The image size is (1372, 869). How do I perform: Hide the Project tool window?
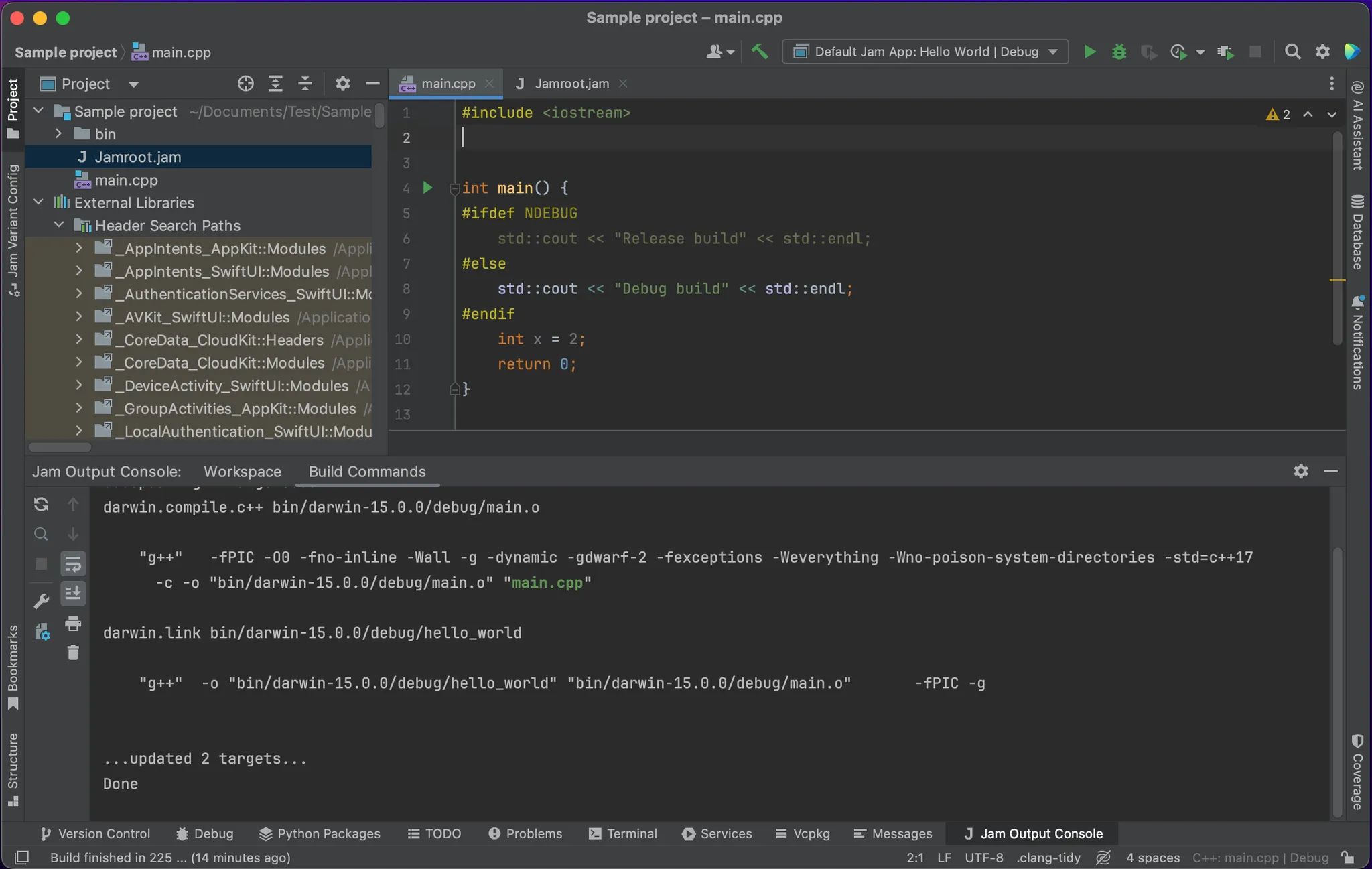click(372, 84)
